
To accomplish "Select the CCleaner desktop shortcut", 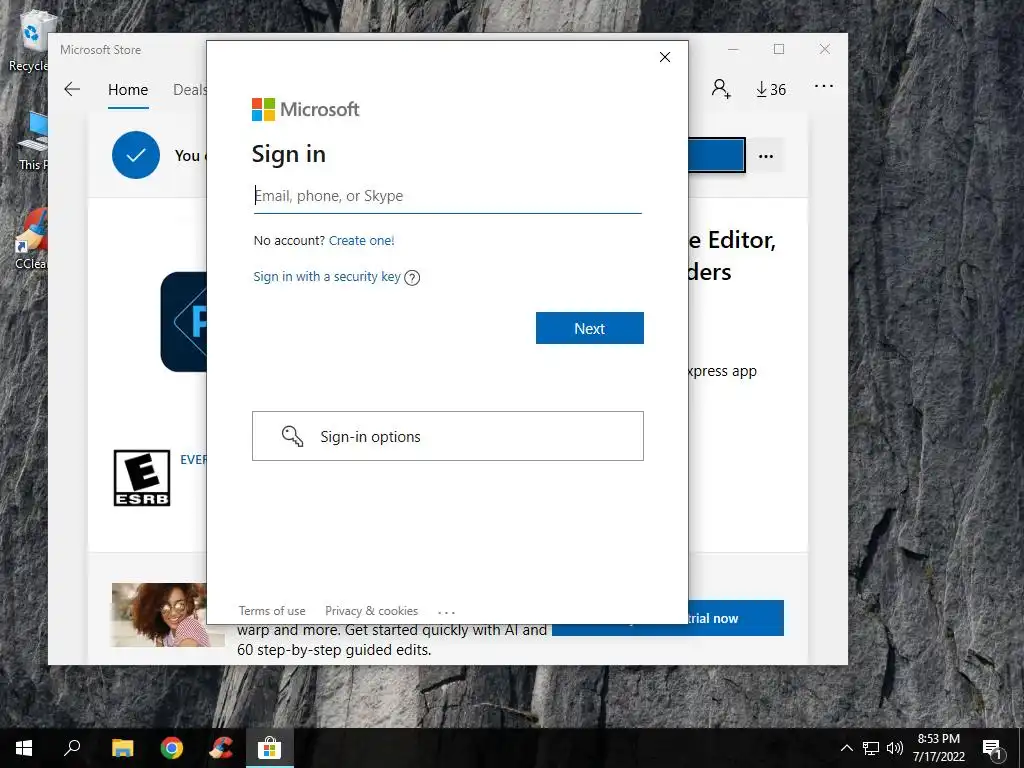I will tap(31, 238).
